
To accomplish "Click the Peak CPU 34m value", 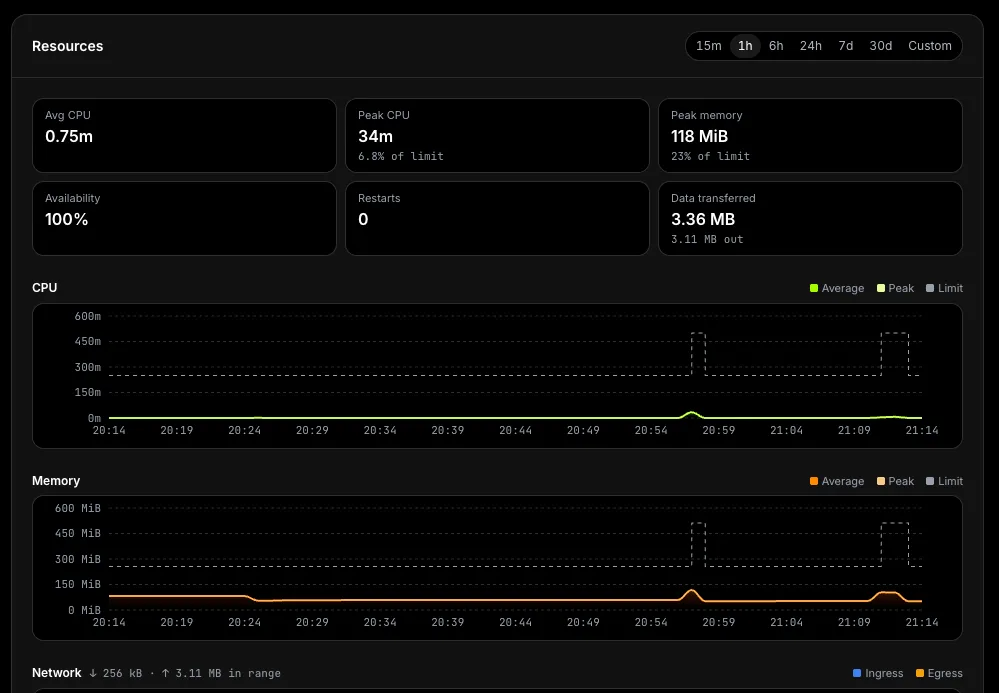I will pos(375,136).
